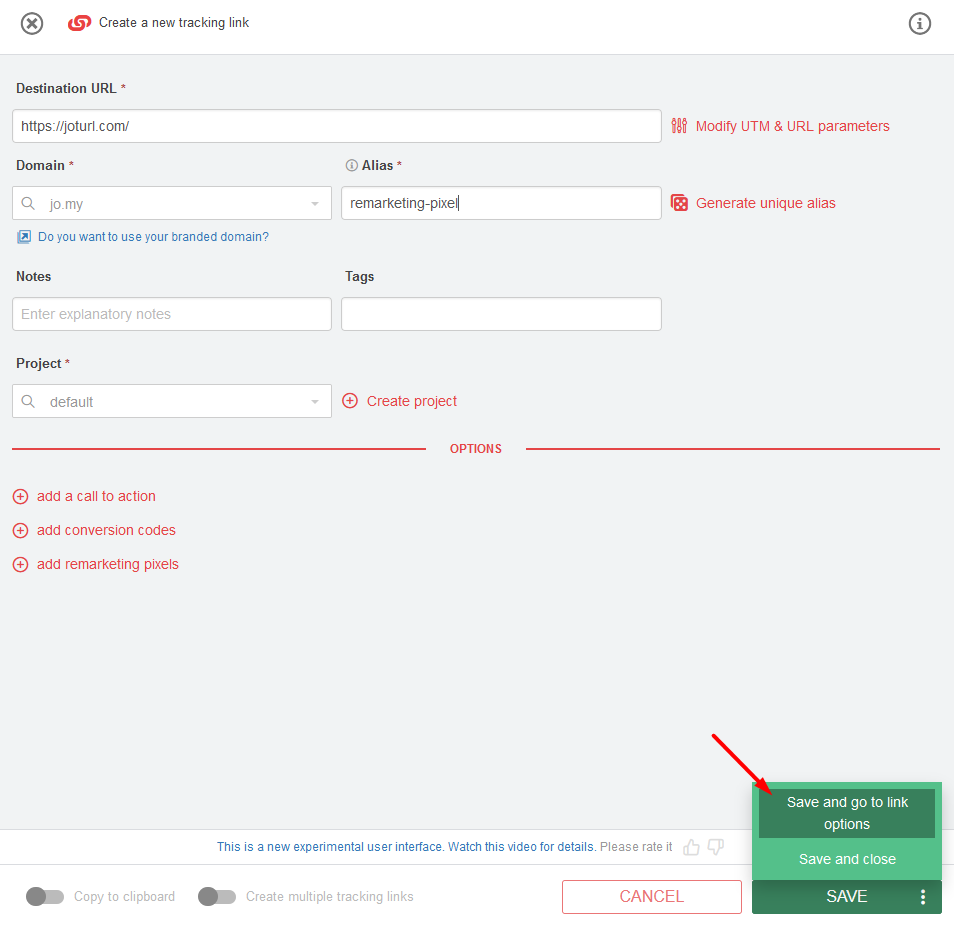Open the Project dropdown showing default
Image resolution: width=954 pixels, height=927 pixels.
click(172, 401)
